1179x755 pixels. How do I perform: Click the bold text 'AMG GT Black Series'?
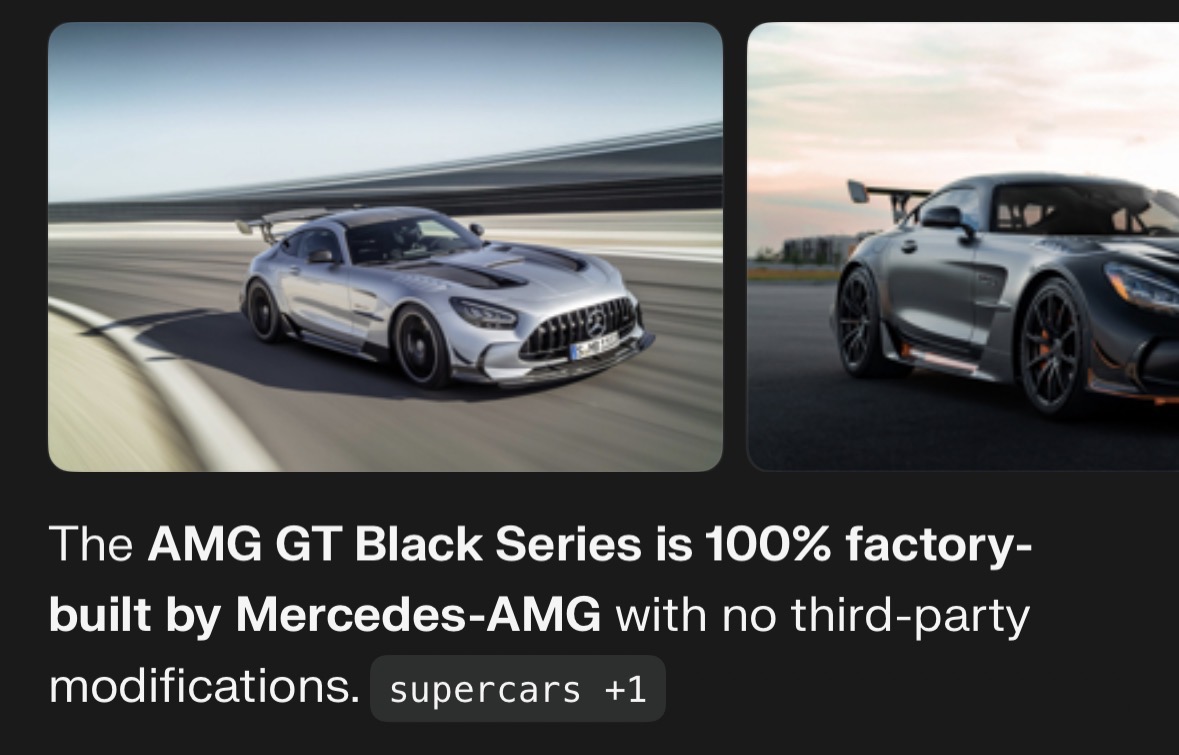coord(394,544)
